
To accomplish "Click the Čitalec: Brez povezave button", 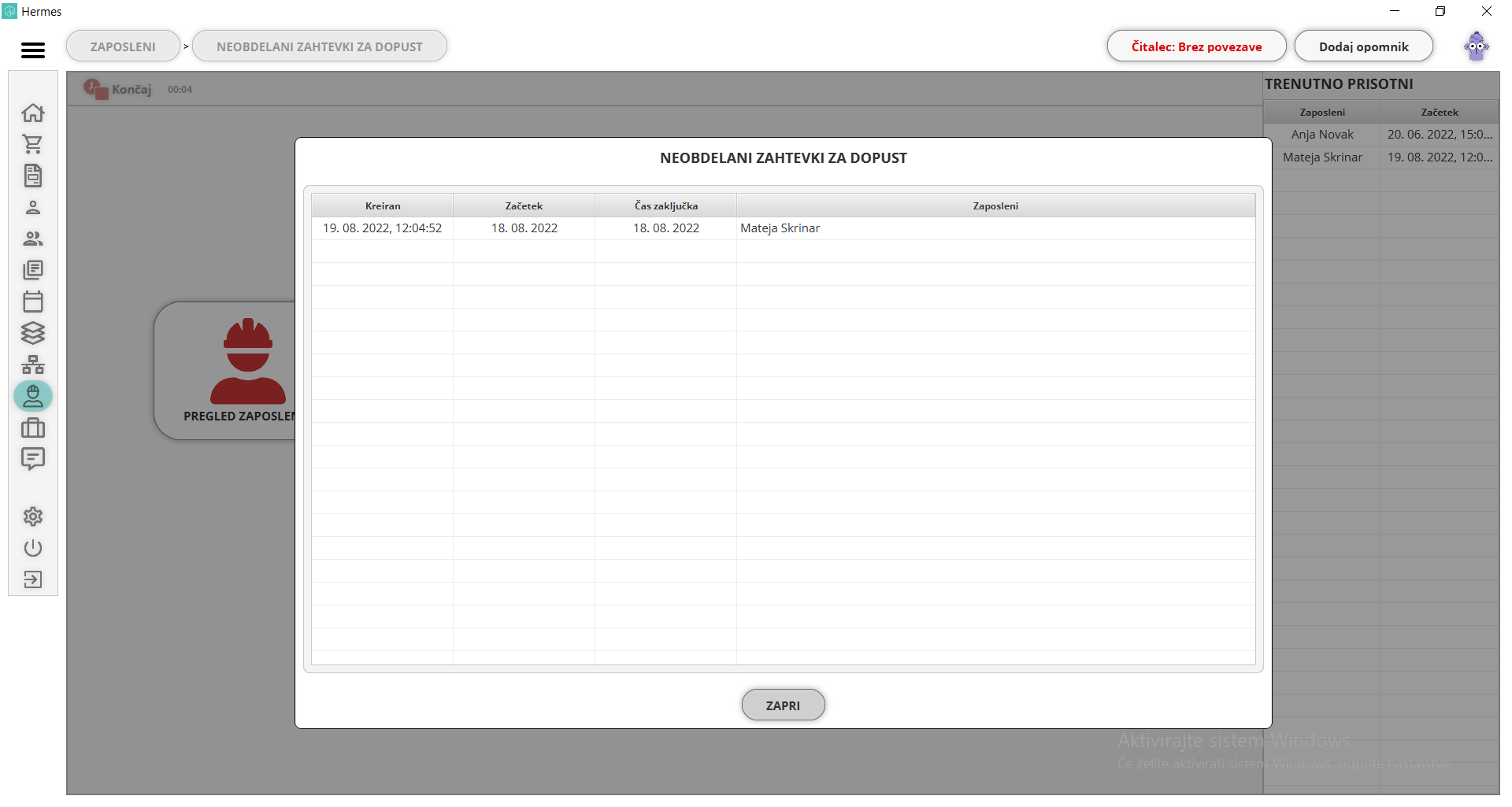I will pos(1196,46).
